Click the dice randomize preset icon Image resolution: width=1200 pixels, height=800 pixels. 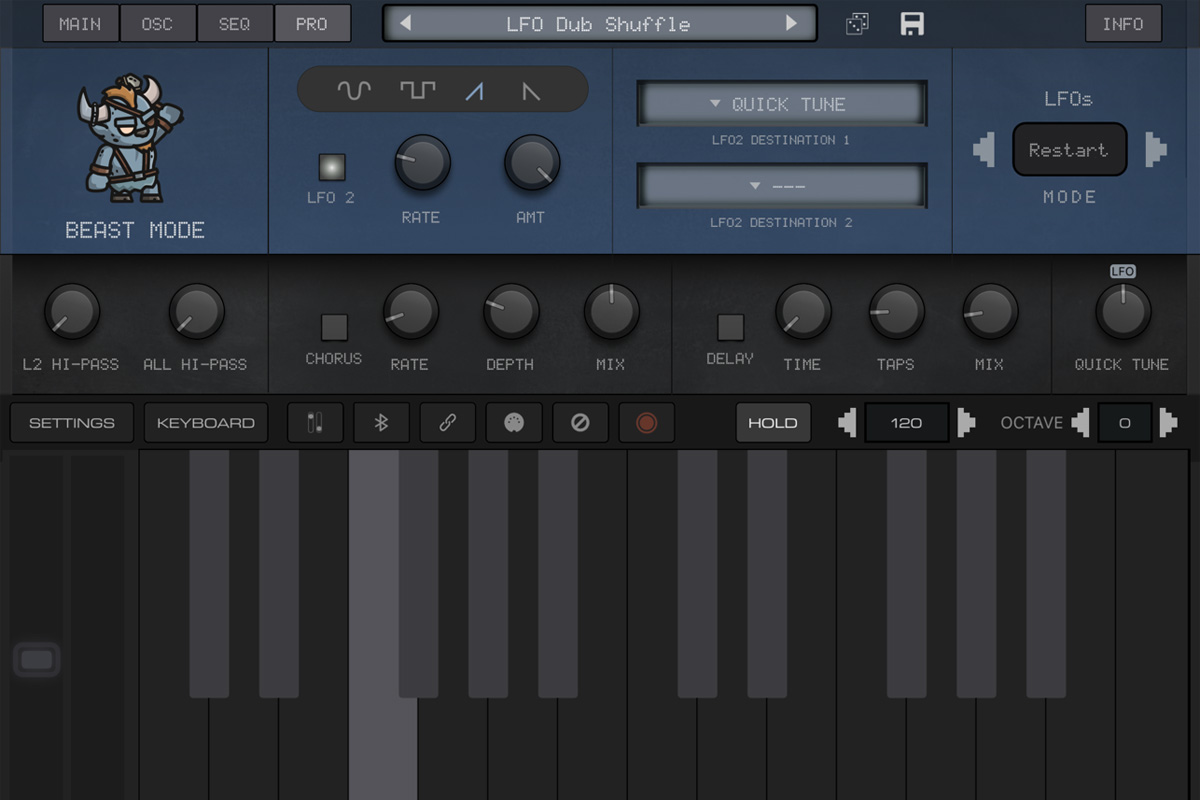point(857,24)
